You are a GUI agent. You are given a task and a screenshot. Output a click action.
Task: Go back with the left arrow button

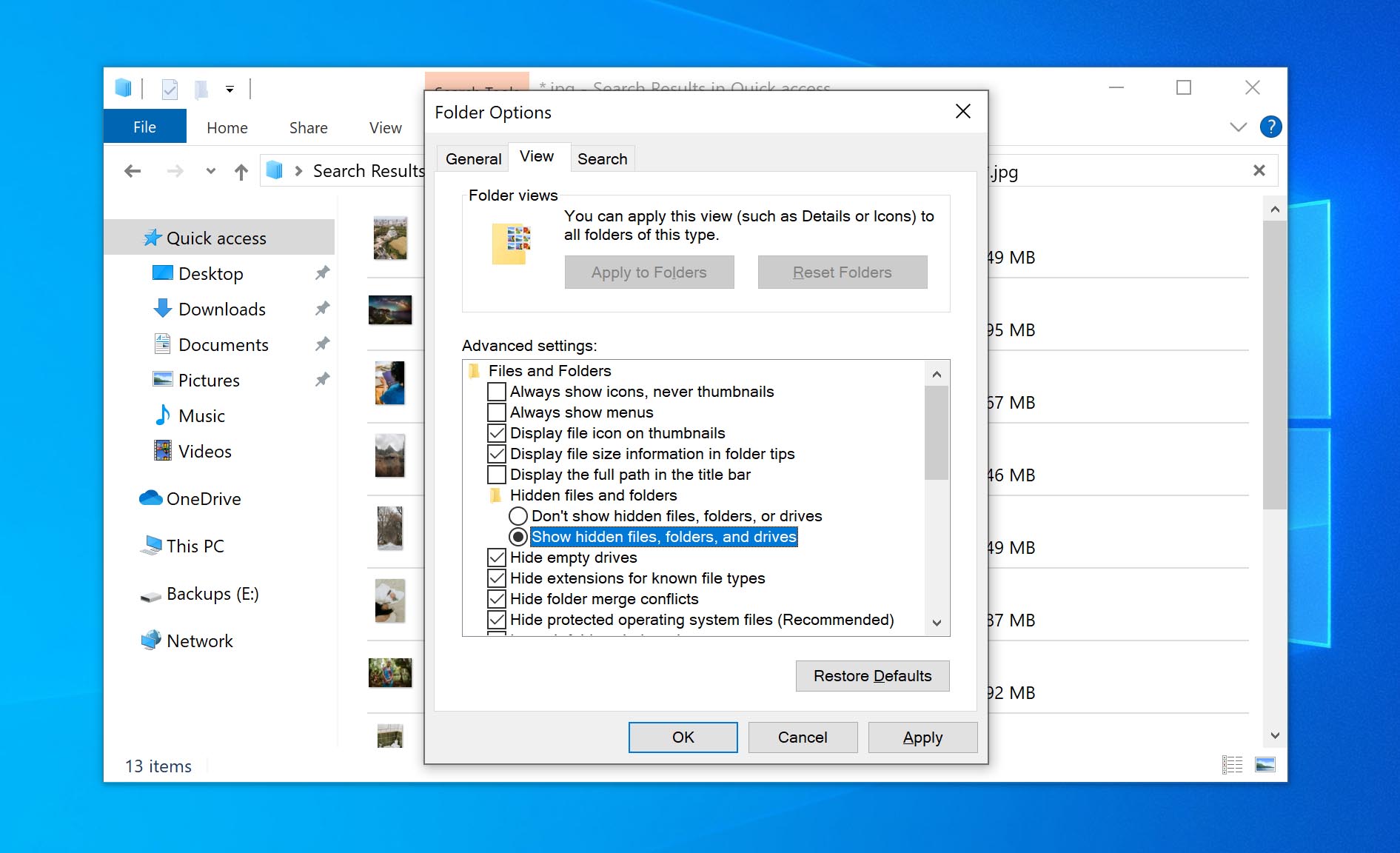click(x=133, y=171)
